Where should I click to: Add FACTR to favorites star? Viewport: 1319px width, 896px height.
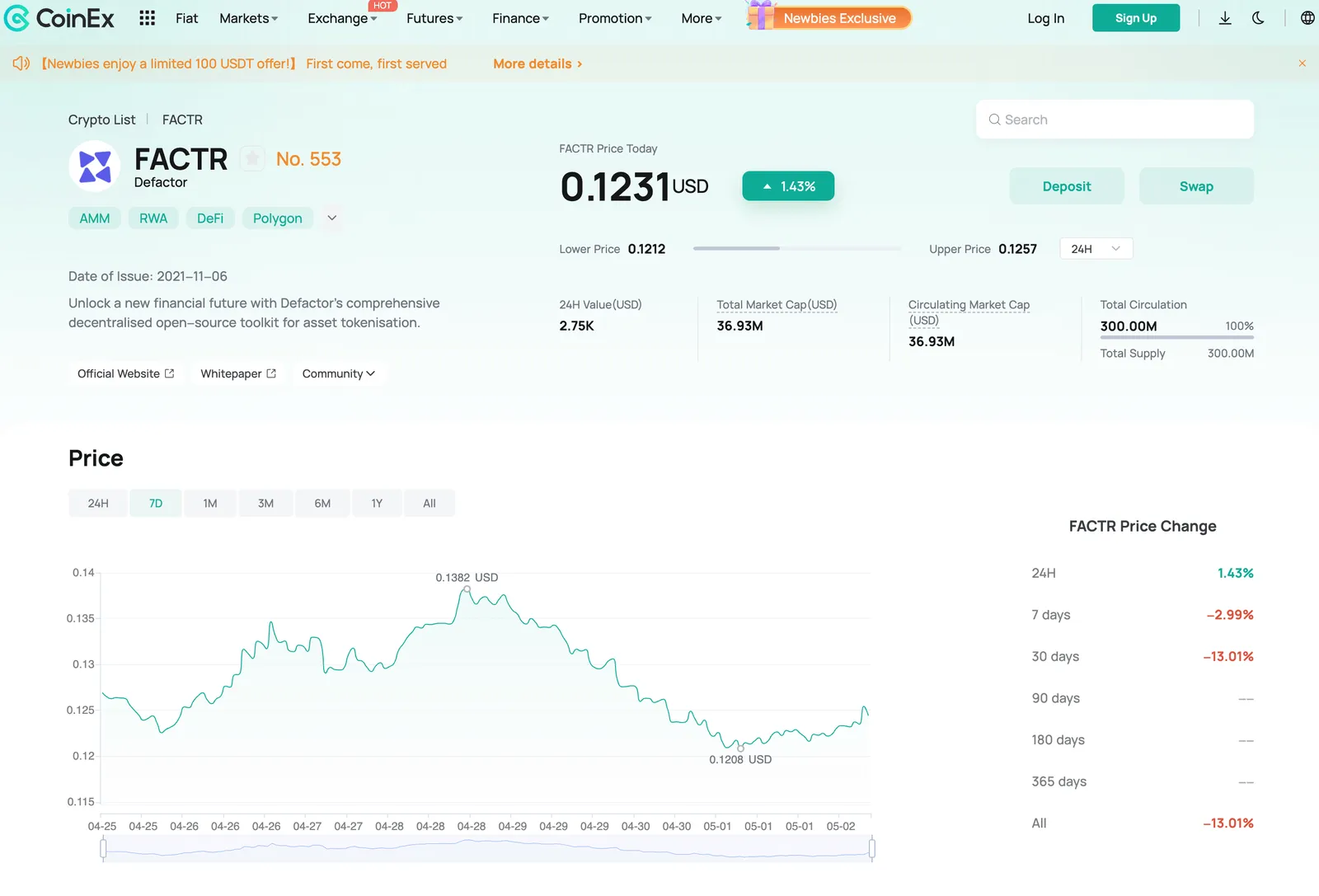(252, 158)
